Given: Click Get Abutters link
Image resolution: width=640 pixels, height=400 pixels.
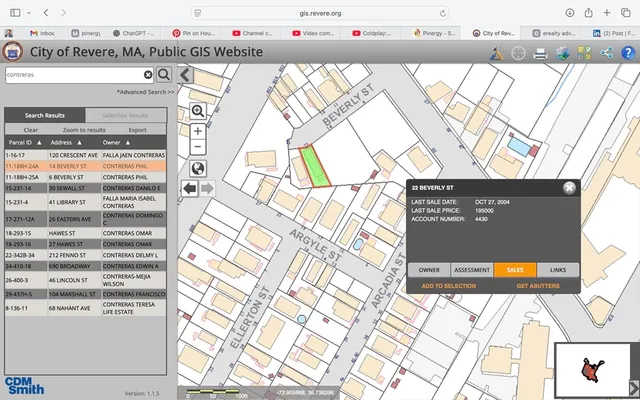Looking at the screenshot, I should 537,286.
